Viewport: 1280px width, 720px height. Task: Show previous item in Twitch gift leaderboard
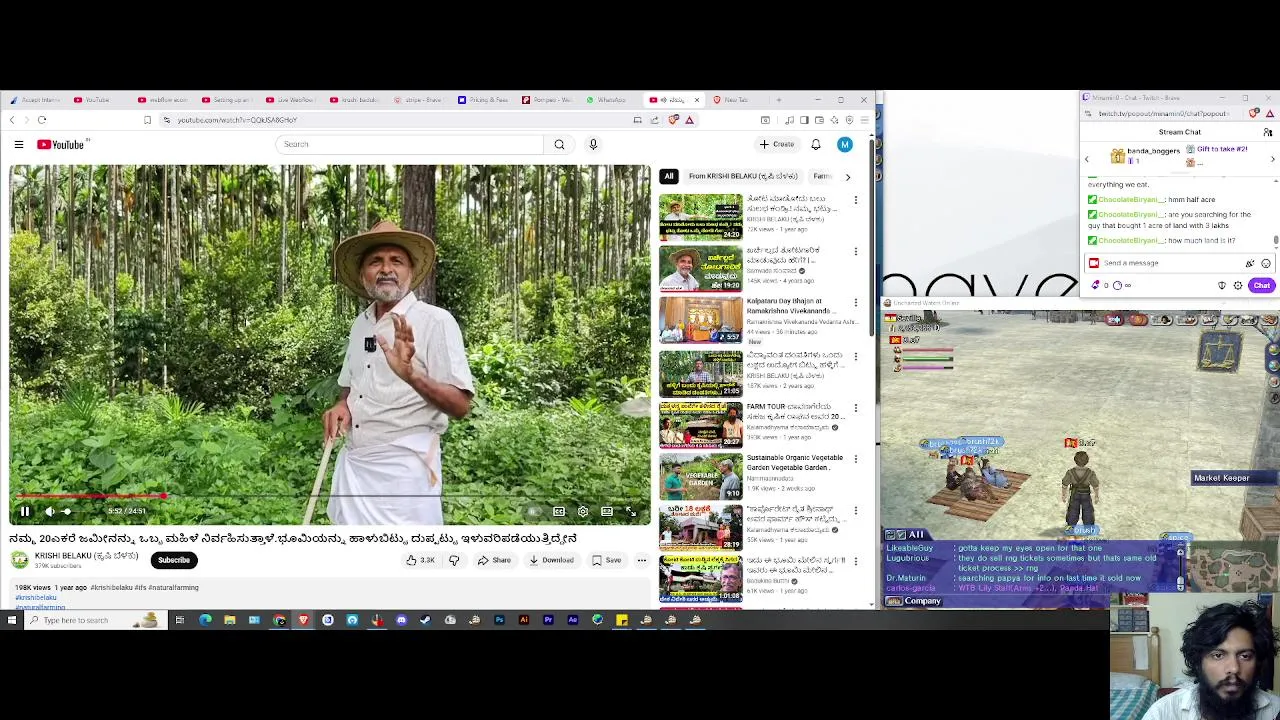tap(1087, 159)
